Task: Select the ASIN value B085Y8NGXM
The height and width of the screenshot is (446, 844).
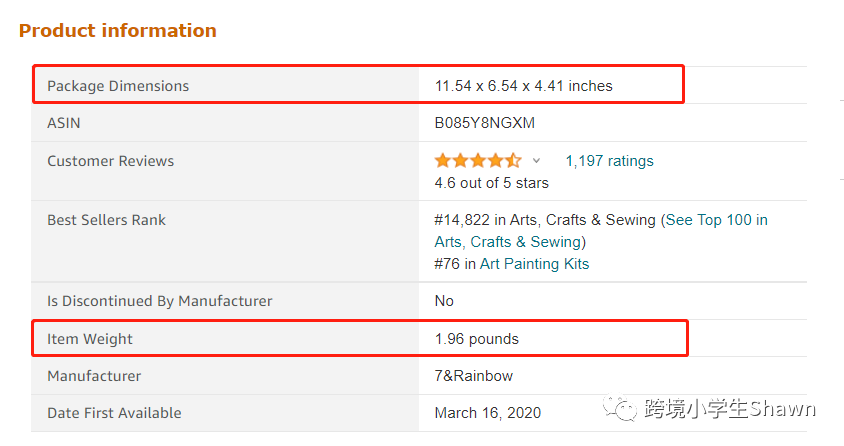Action: click(484, 123)
